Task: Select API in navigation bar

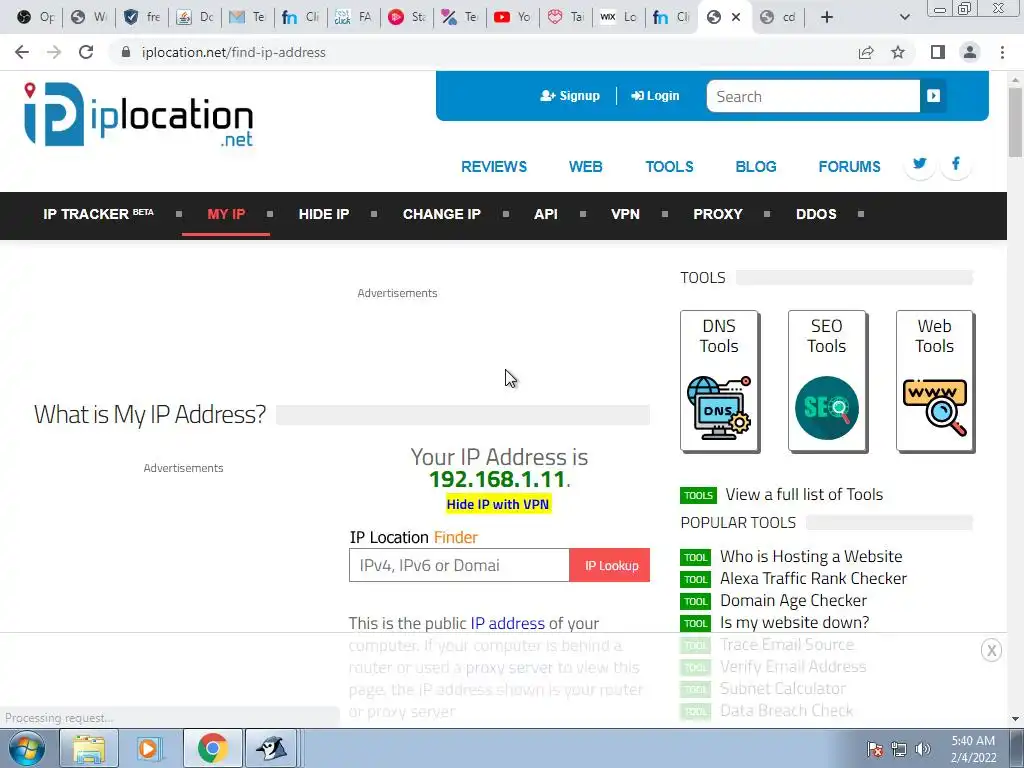Action: (546, 214)
